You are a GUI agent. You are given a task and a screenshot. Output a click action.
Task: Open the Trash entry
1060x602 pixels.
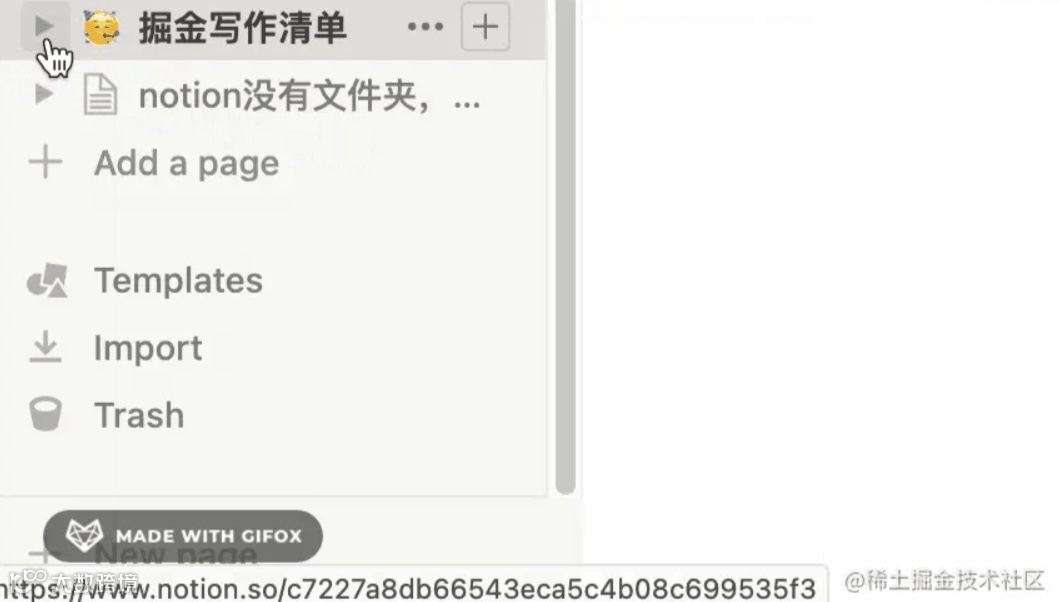pyautogui.click(x=139, y=415)
